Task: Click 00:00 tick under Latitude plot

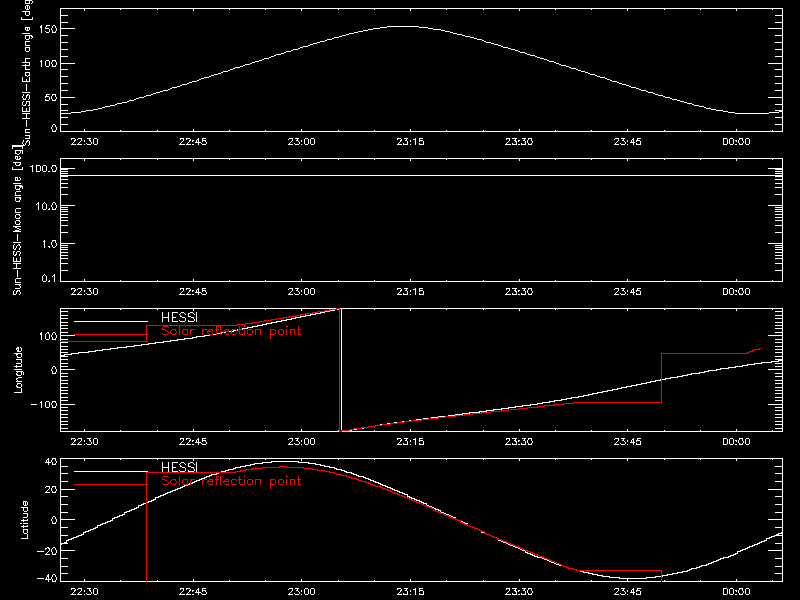Action: (736, 591)
